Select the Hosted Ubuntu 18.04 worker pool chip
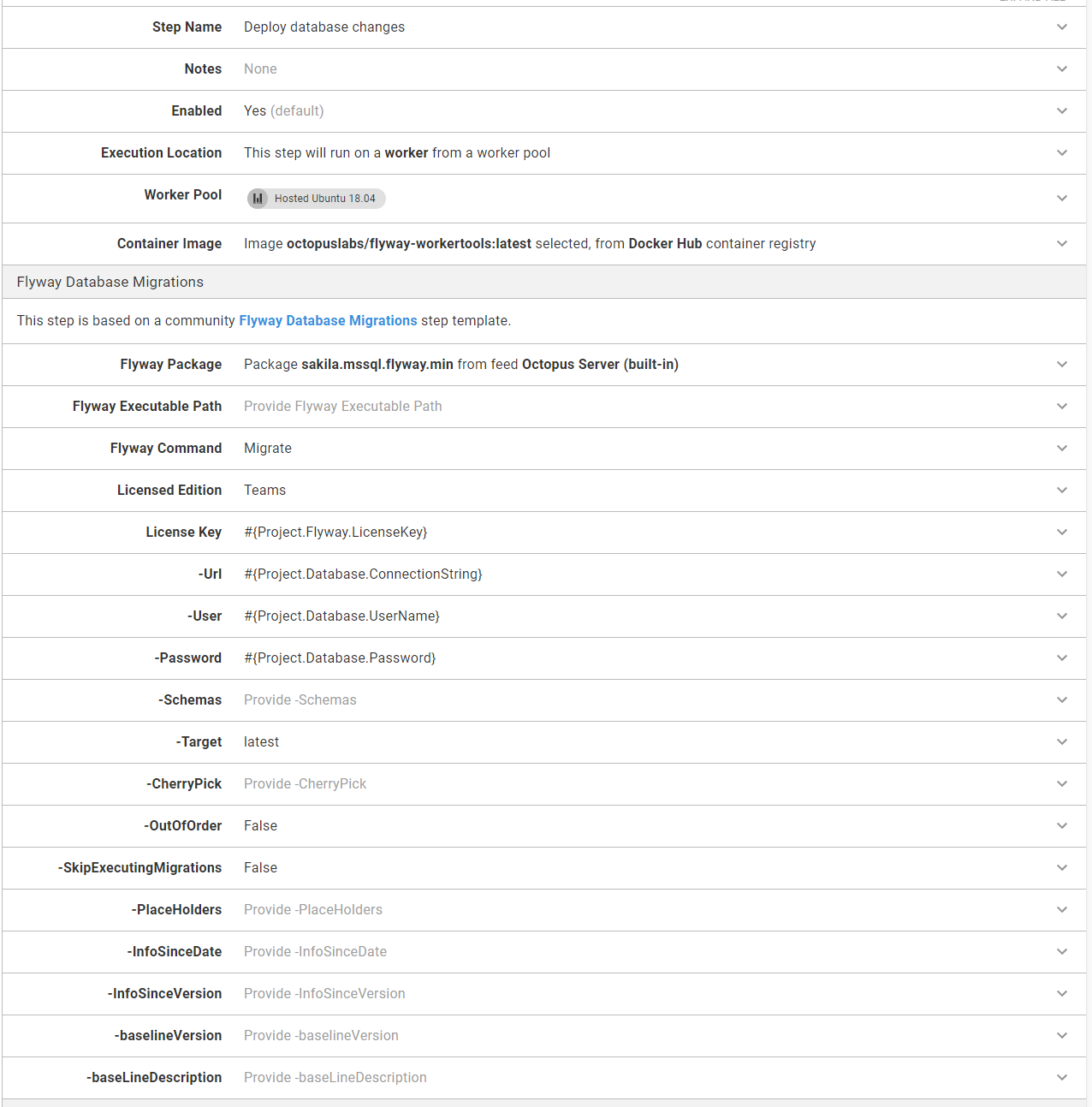 (x=316, y=198)
